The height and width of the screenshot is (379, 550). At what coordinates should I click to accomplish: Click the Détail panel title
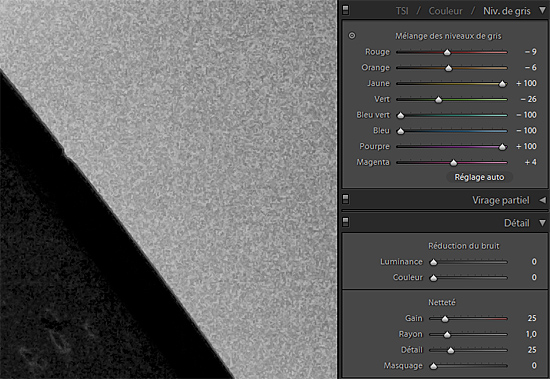516,223
